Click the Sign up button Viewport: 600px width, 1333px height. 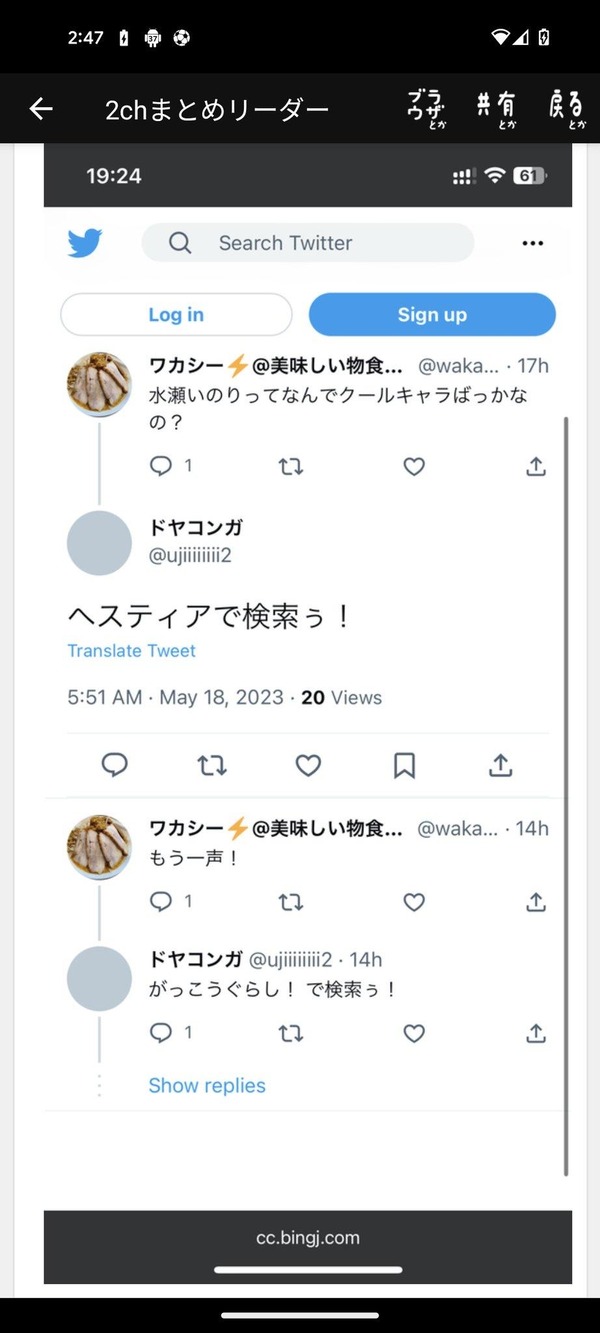[x=432, y=315]
